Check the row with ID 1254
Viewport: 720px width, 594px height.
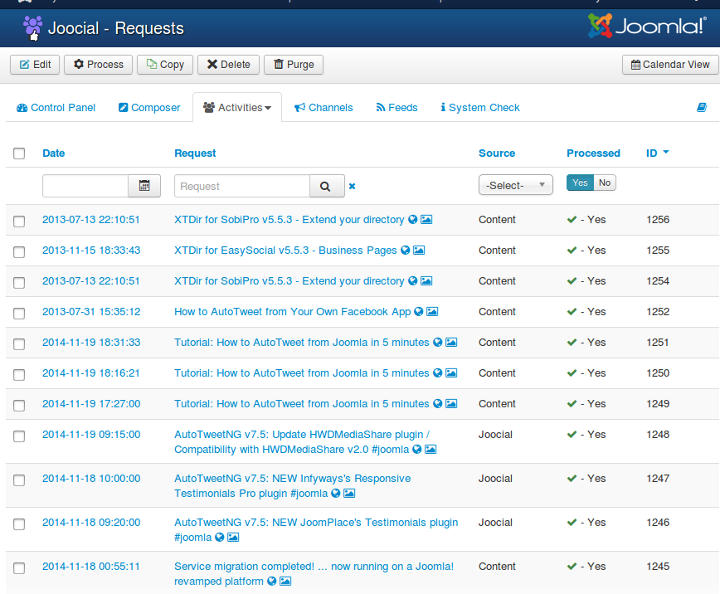[x=19, y=283]
